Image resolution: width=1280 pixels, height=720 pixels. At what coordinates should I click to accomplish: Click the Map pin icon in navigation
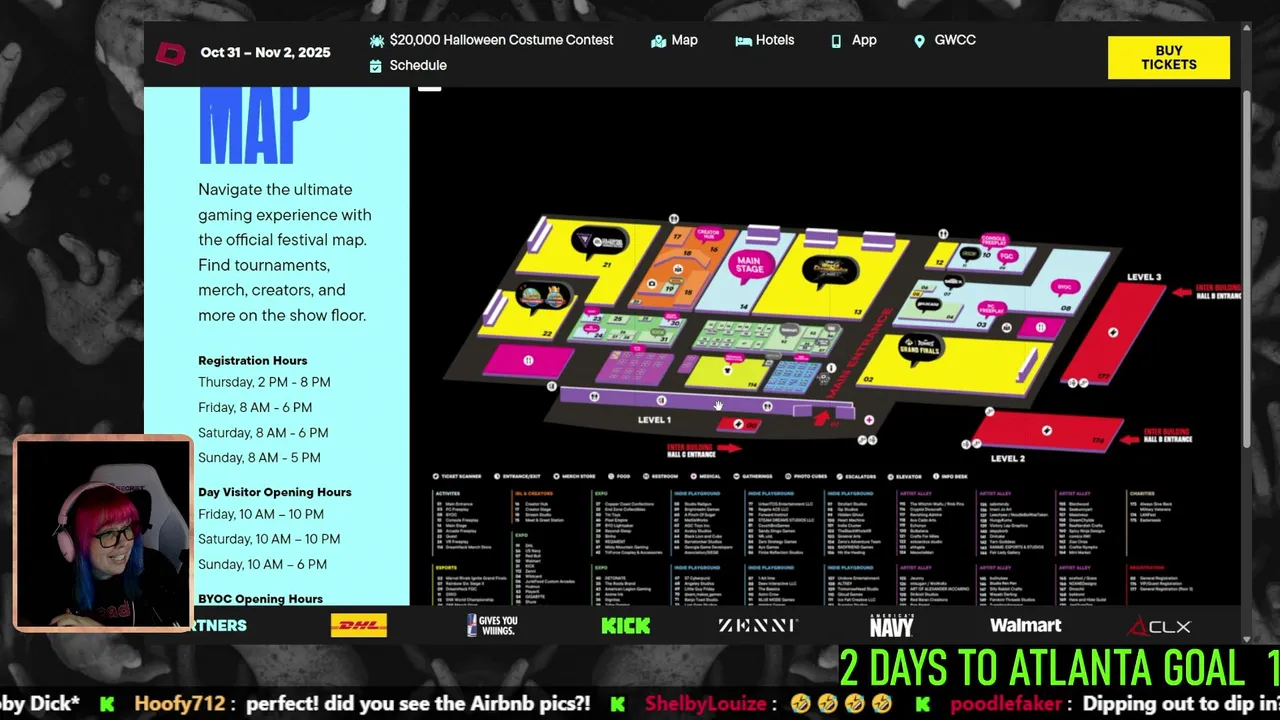[x=658, y=41]
